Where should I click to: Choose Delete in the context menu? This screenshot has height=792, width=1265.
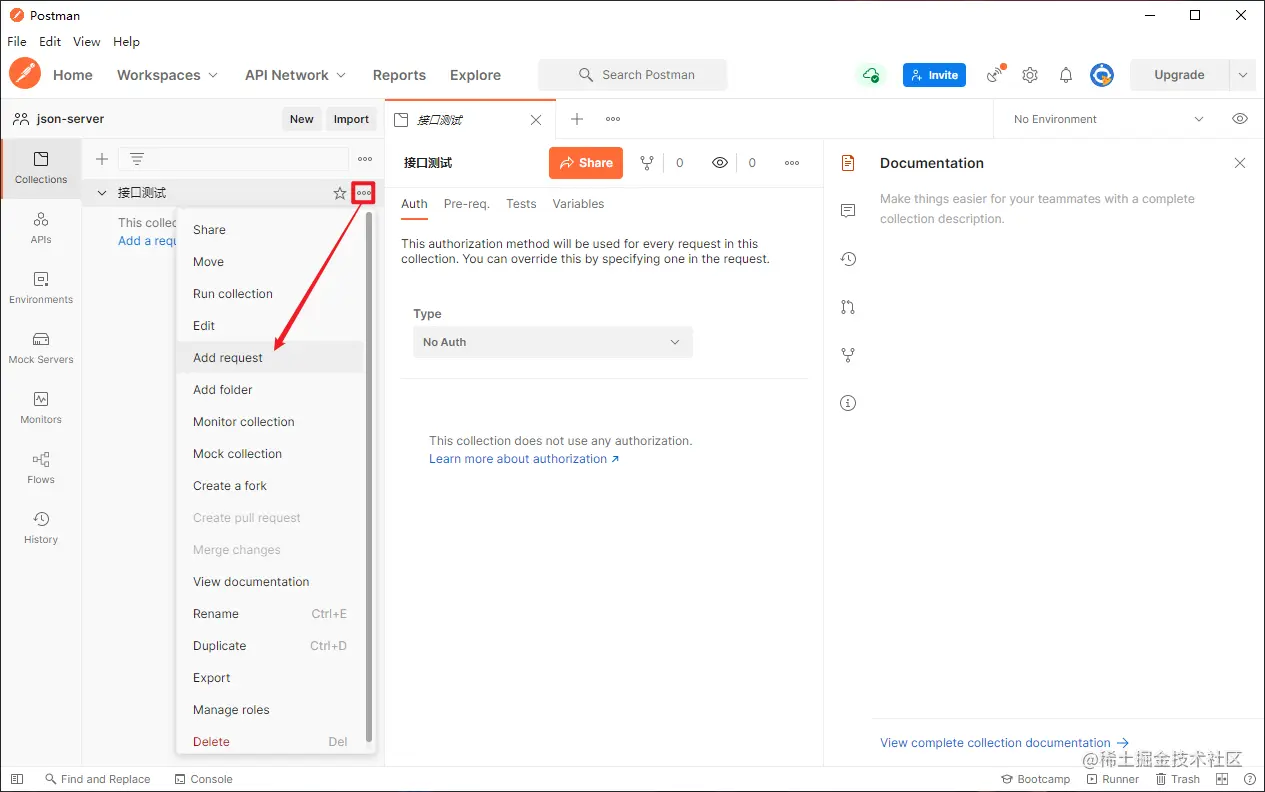pyautogui.click(x=270, y=742)
